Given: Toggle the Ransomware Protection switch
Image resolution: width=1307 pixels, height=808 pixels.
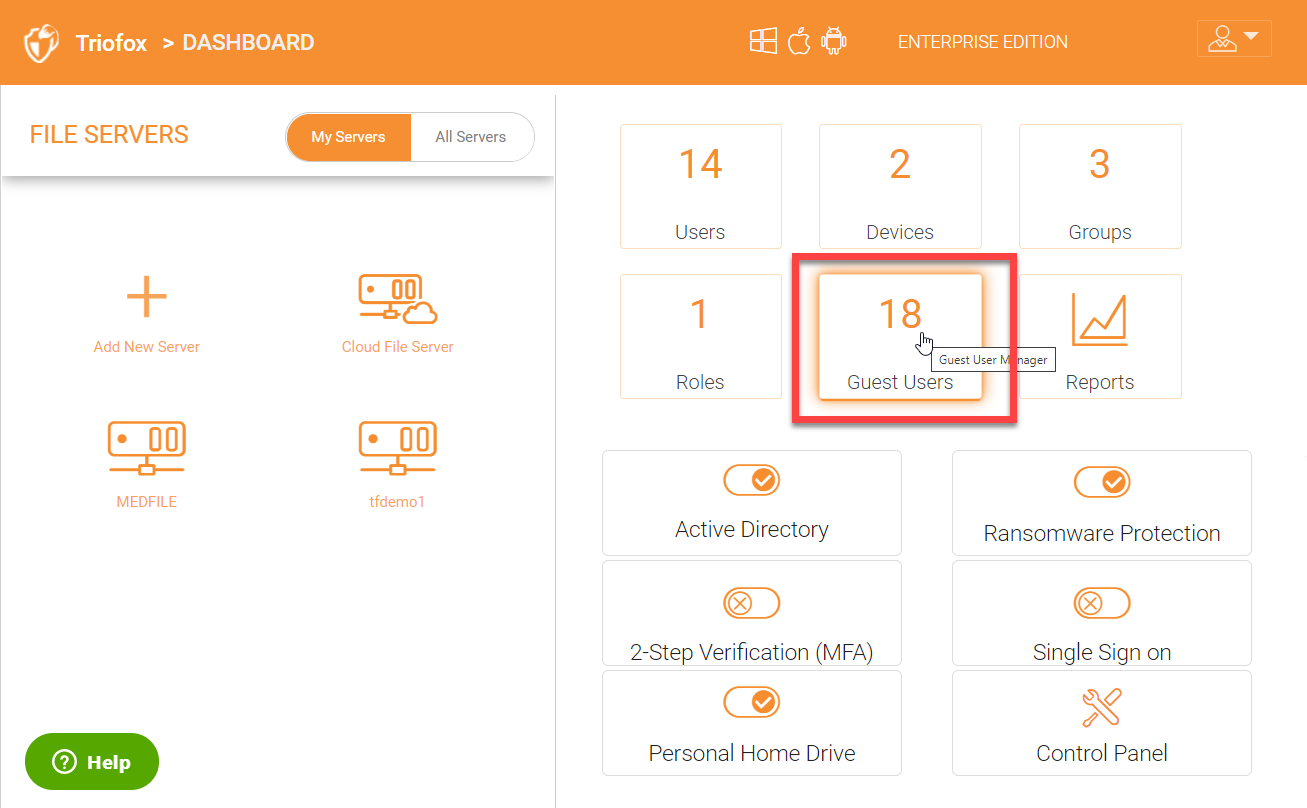Looking at the screenshot, I should click(1102, 482).
